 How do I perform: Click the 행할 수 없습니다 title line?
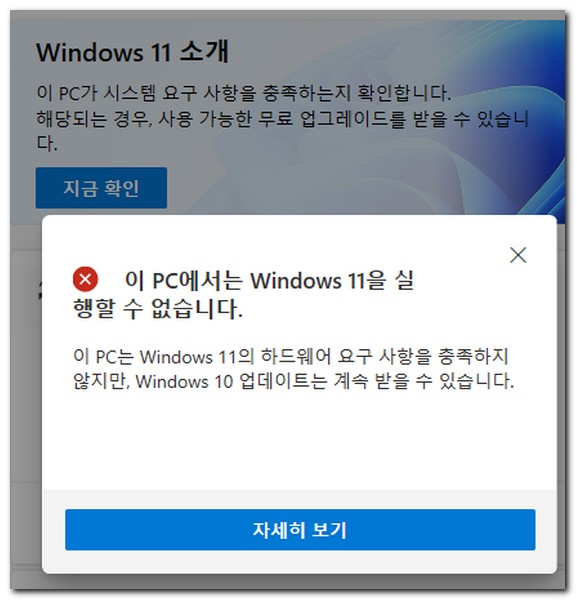[158, 309]
